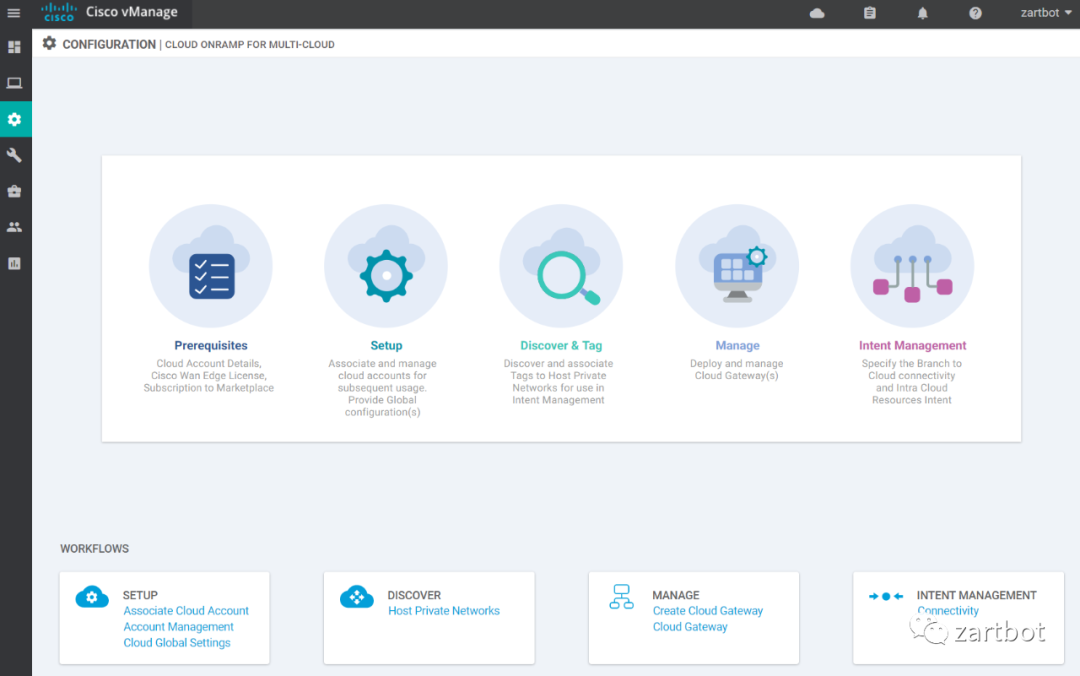1080x676 pixels.
Task: Click the Cloud Gateway workflow link
Action: pyautogui.click(x=689, y=626)
